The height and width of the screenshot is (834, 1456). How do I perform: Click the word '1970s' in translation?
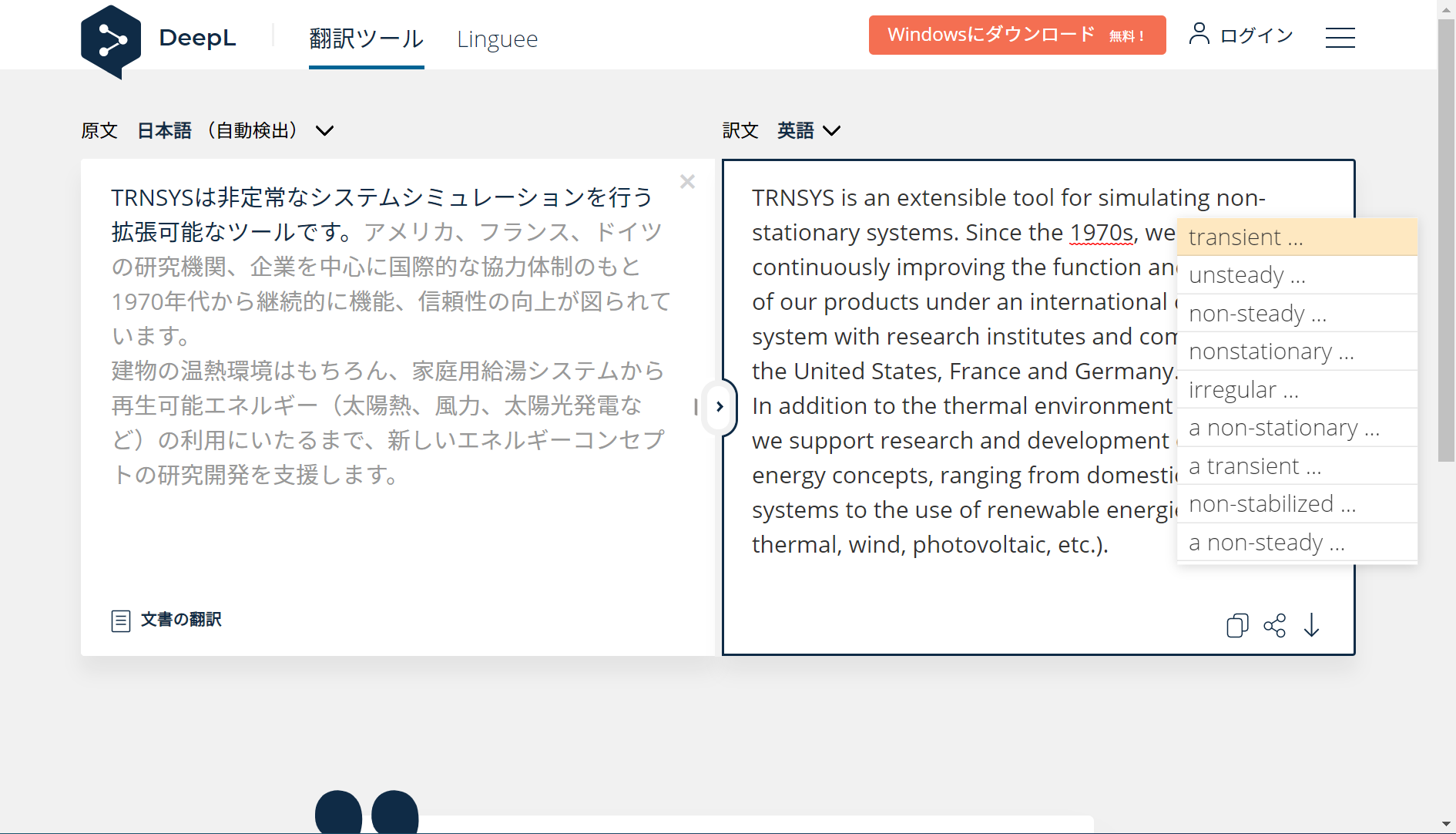1102,232
